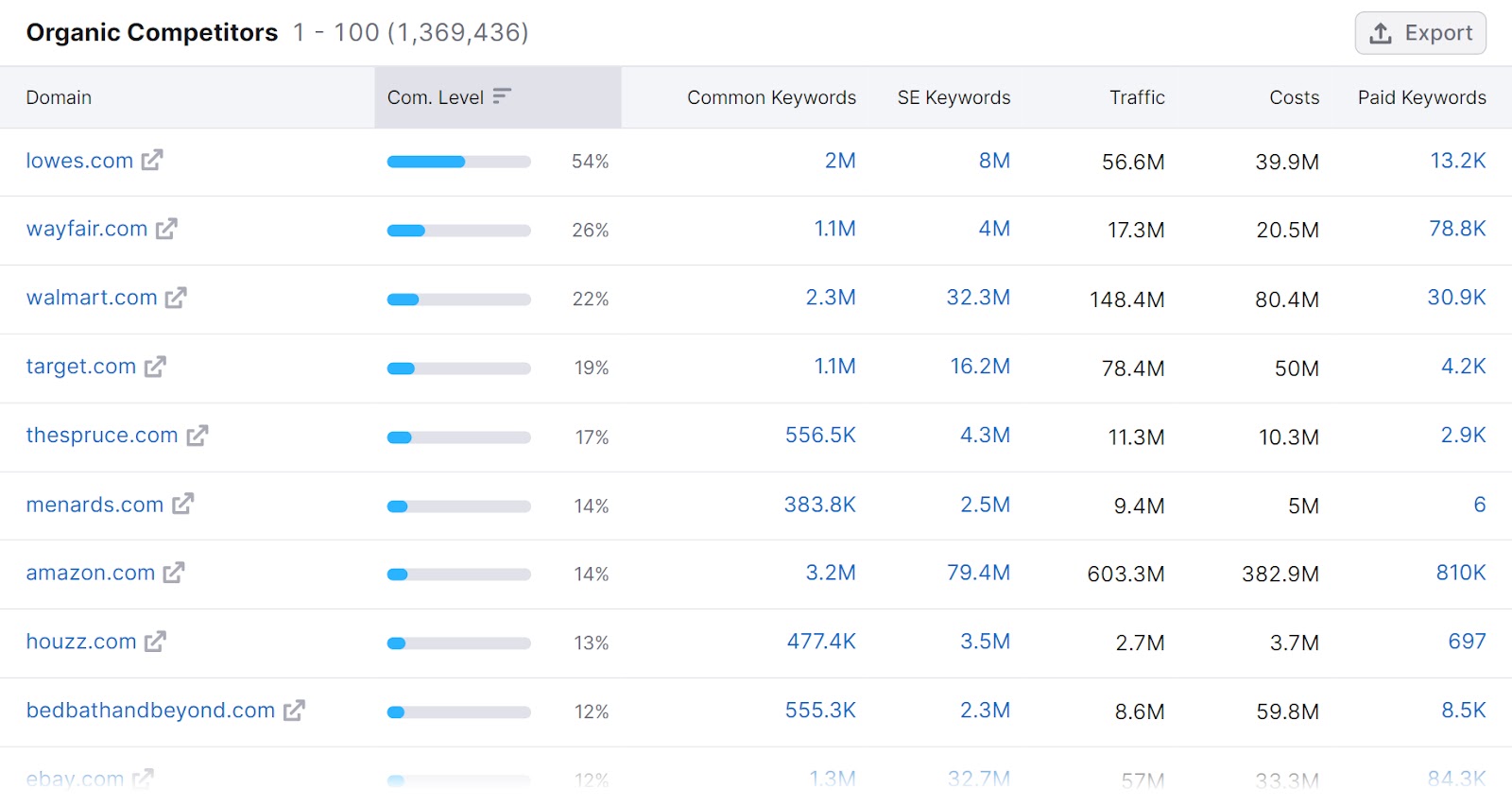Select lowes.com 54% competition percentage
This screenshot has width=1512, height=806.
[590, 162]
